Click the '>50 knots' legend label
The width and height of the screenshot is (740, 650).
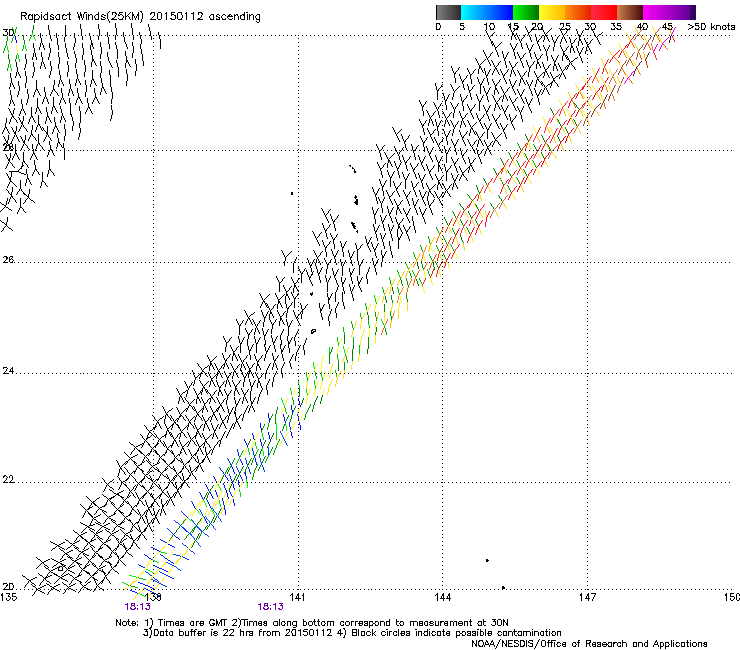pyautogui.click(x=711, y=27)
